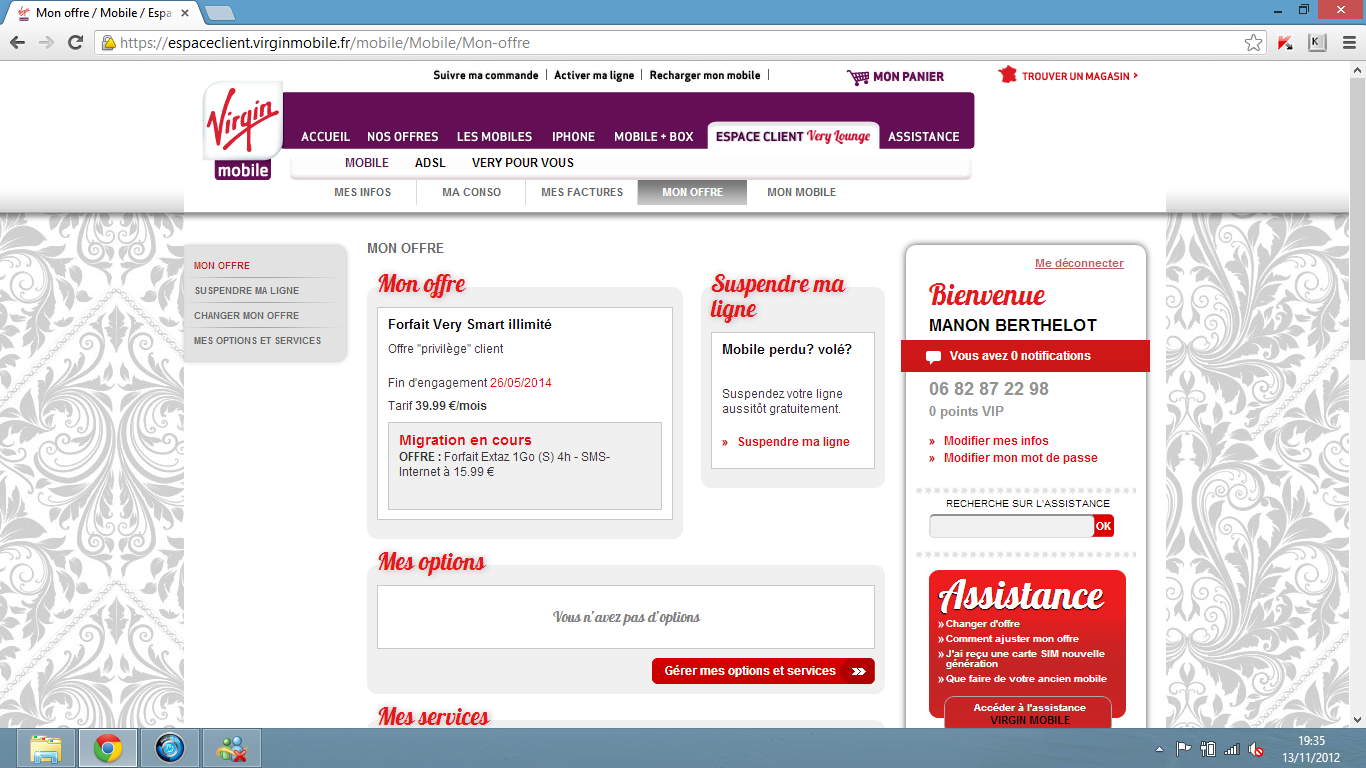1366x768 pixels.
Task: Go to the MON MOBILE section
Action: [802, 192]
